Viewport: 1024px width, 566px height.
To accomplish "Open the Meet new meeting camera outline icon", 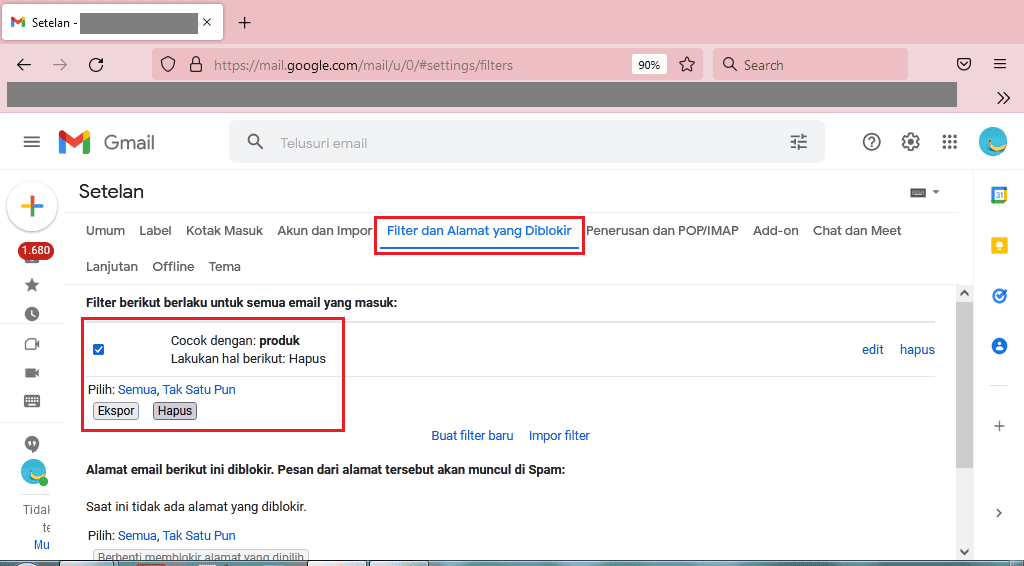I will tap(31, 344).
